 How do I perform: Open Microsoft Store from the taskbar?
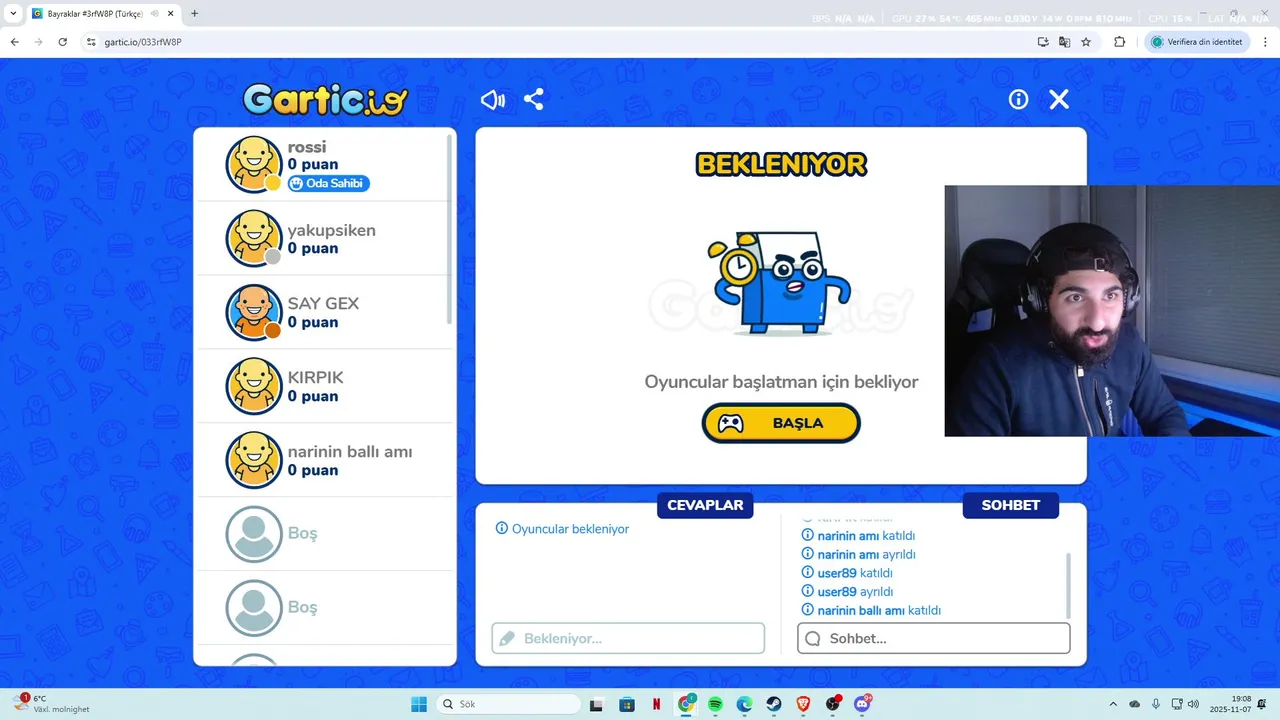627,704
